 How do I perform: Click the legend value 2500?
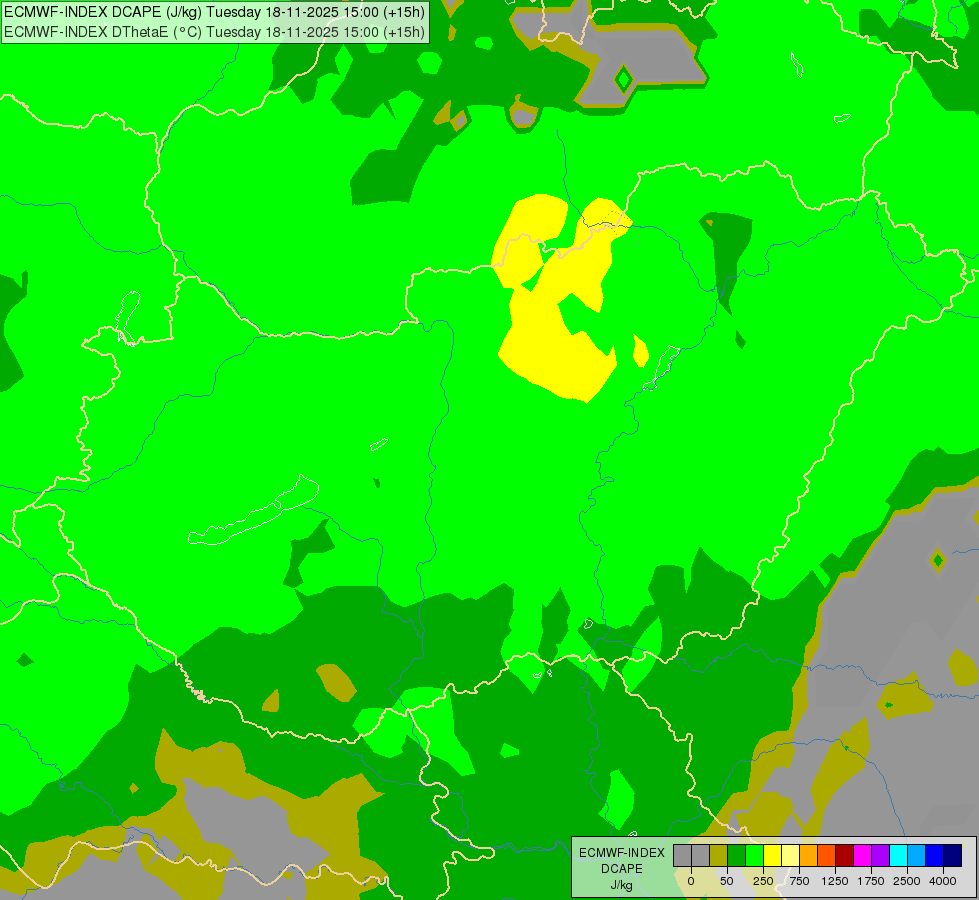pos(907,881)
